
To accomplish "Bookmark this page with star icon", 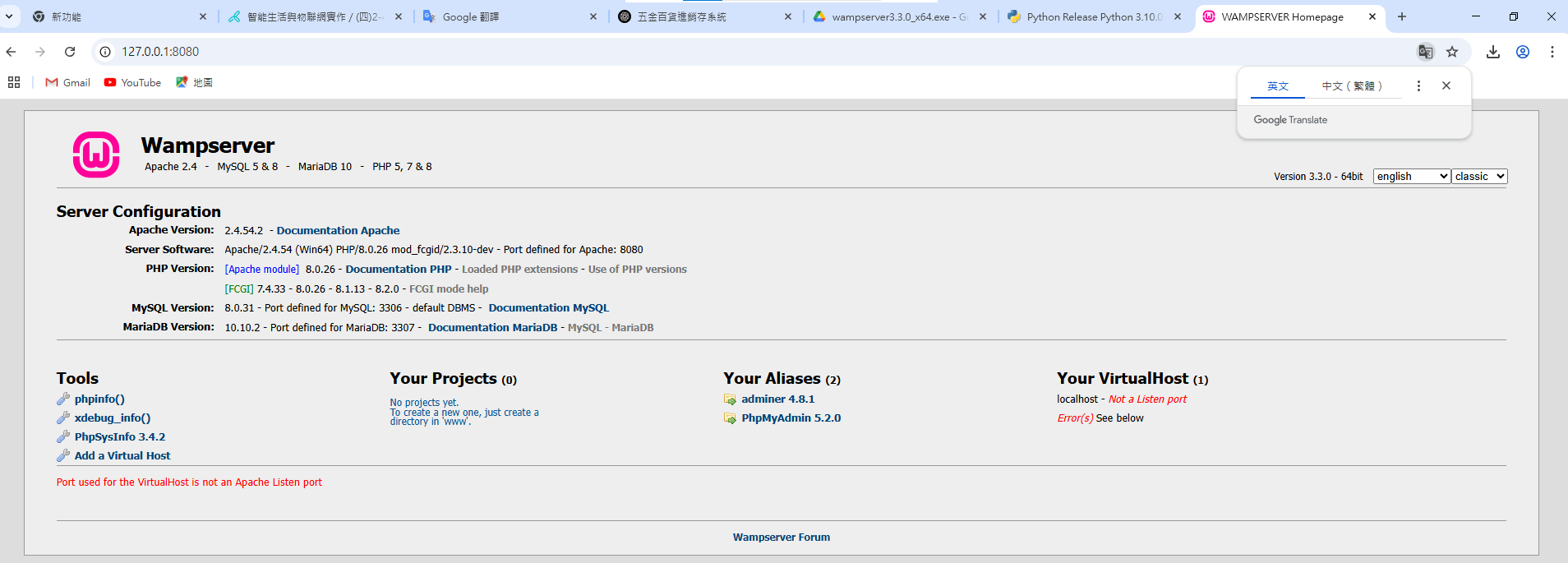I will [x=1452, y=52].
